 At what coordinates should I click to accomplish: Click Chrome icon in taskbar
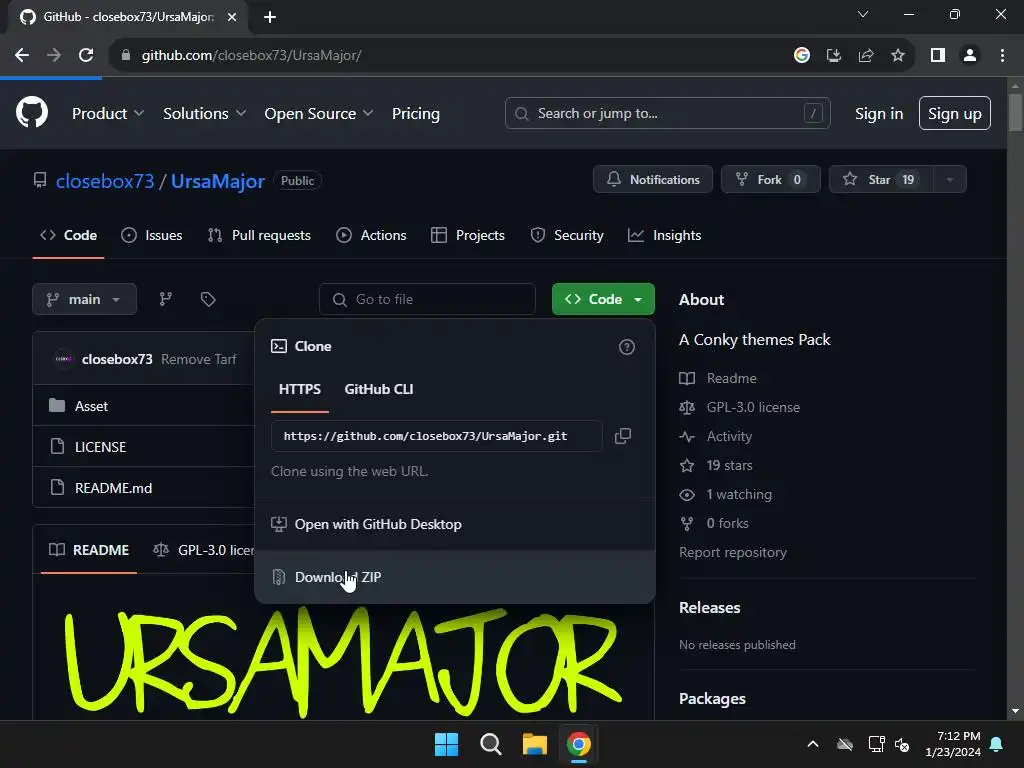[x=579, y=744]
